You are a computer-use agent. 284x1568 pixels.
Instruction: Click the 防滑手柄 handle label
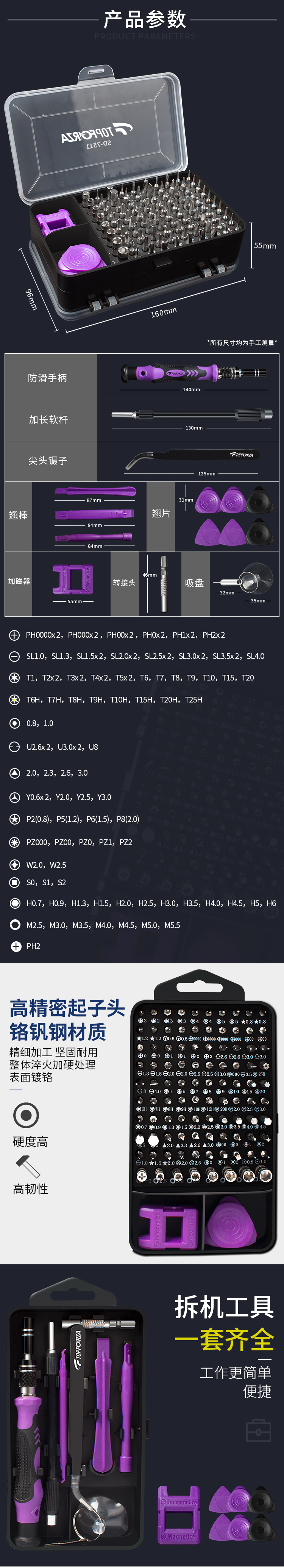coord(47,378)
